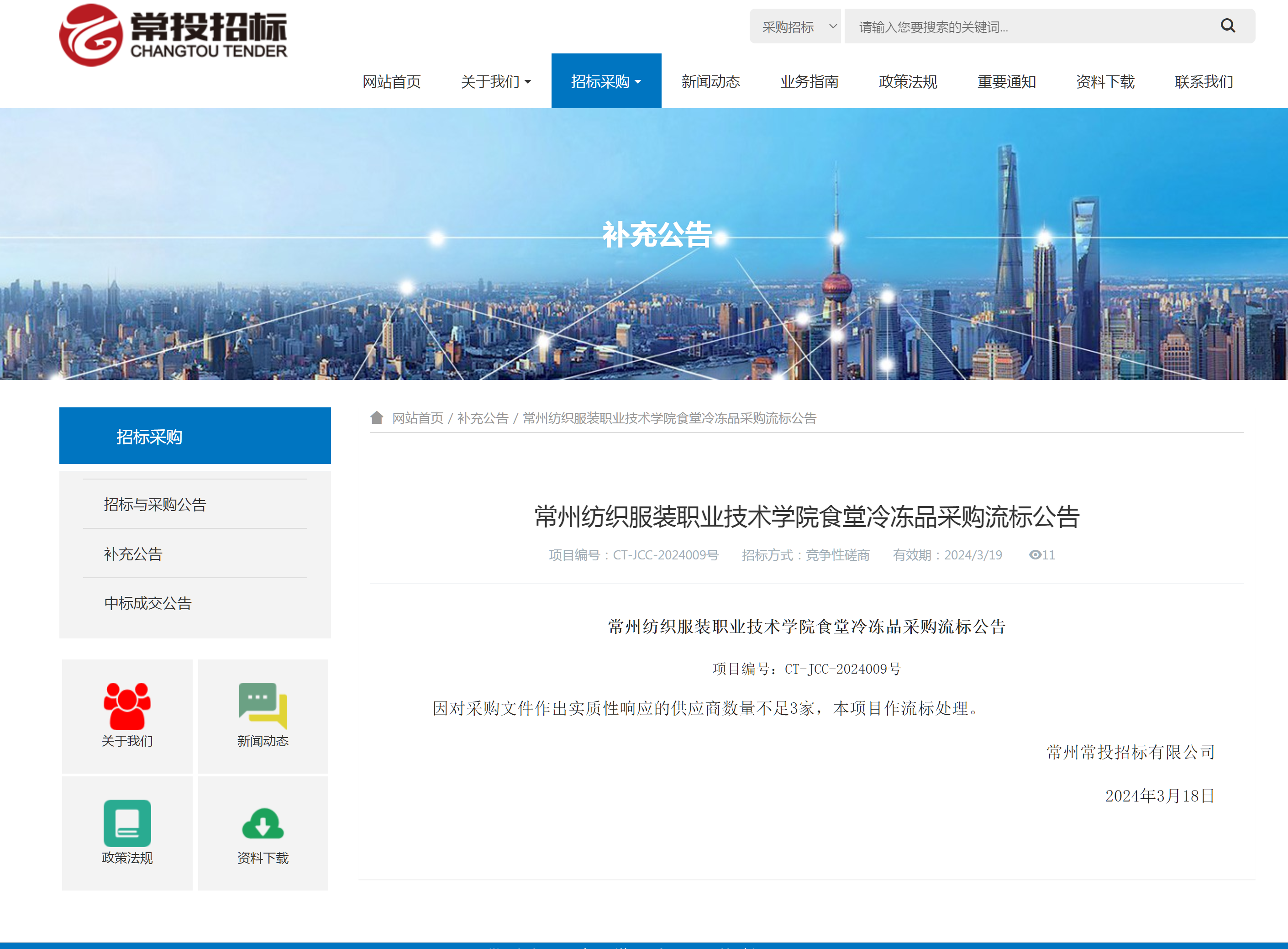
Task: Open 业务指南 in the navigation bar
Action: click(x=809, y=82)
